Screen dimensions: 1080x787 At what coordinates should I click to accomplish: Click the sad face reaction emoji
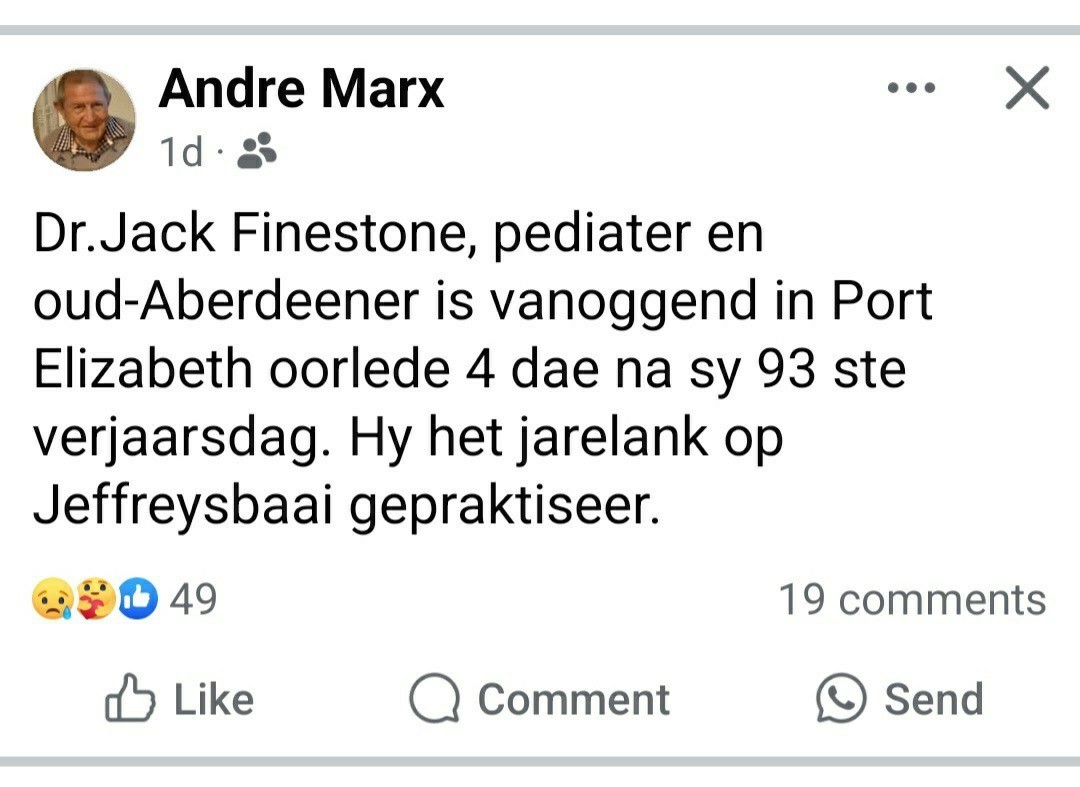pyautogui.click(x=52, y=600)
